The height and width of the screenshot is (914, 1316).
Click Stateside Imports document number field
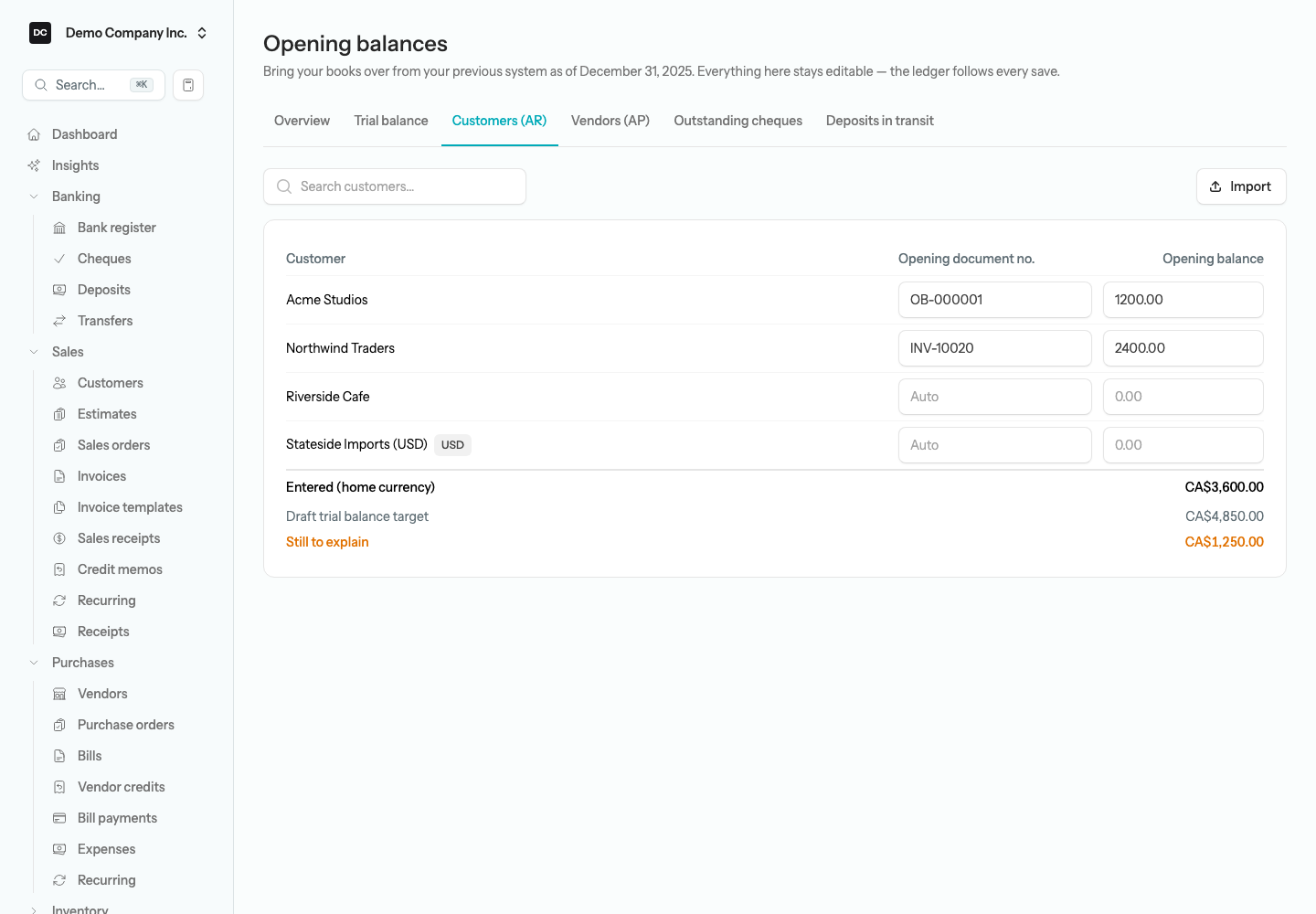click(995, 445)
